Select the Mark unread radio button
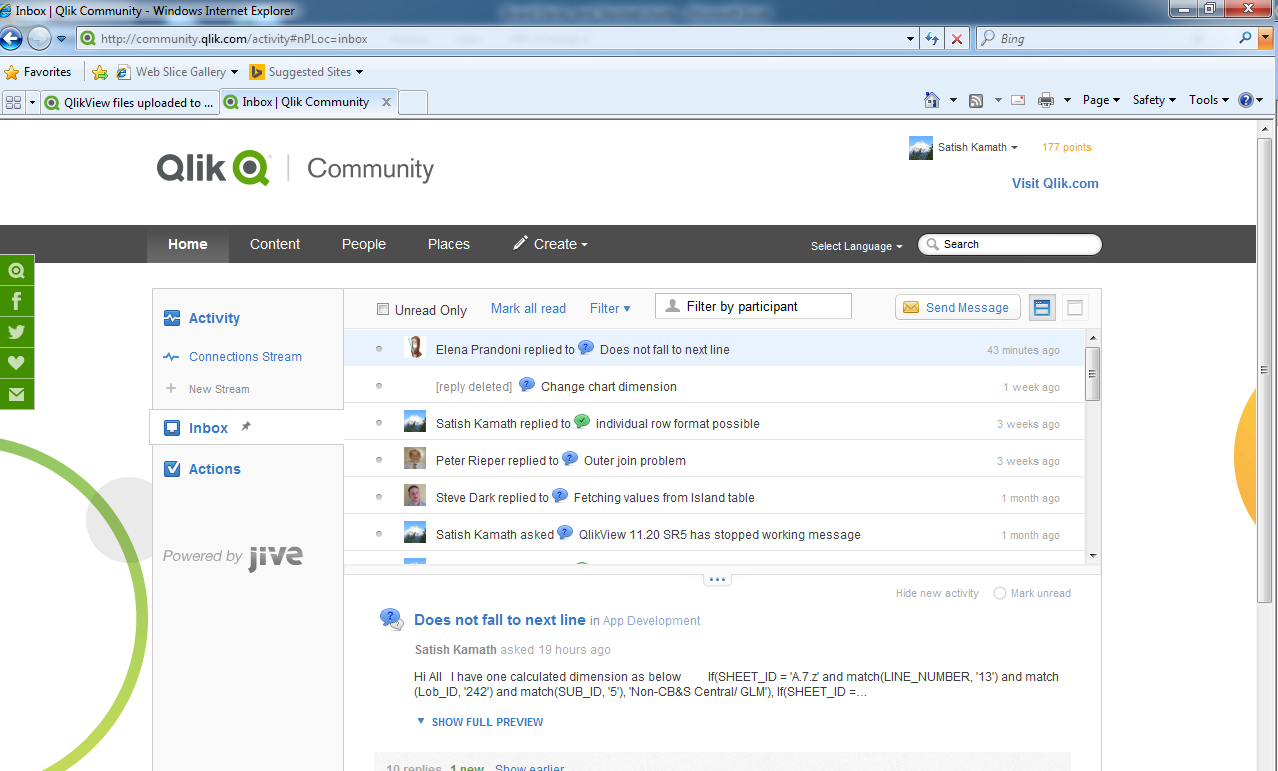Image resolution: width=1278 pixels, height=771 pixels. (x=1000, y=593)
